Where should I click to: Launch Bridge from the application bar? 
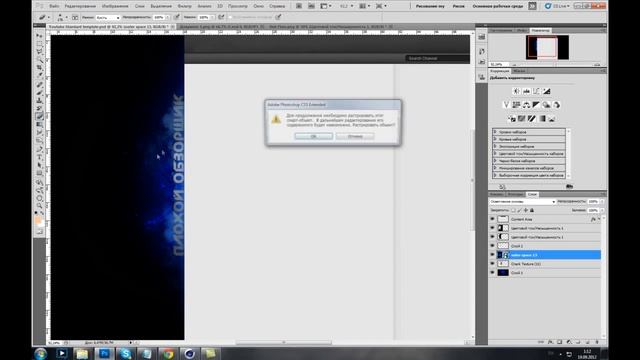pyautogui.click(x=299, y=6)
